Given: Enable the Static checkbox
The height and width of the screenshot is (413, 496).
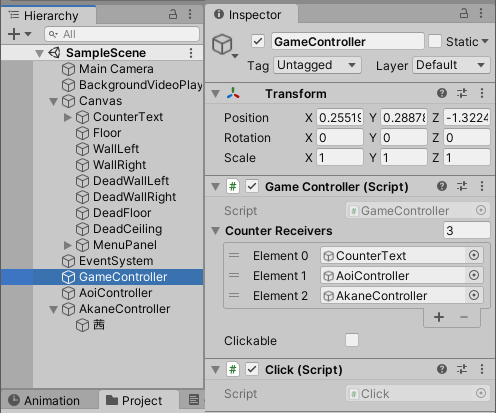Looking at the screenshot, I should coord(435,42).
